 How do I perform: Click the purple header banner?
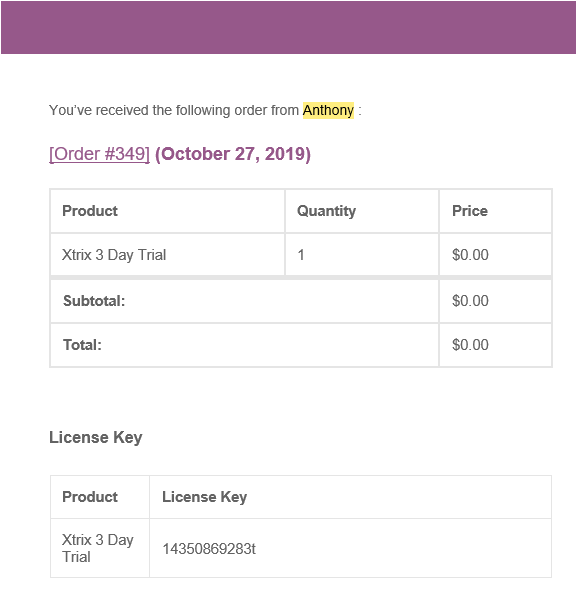point(288,27)
